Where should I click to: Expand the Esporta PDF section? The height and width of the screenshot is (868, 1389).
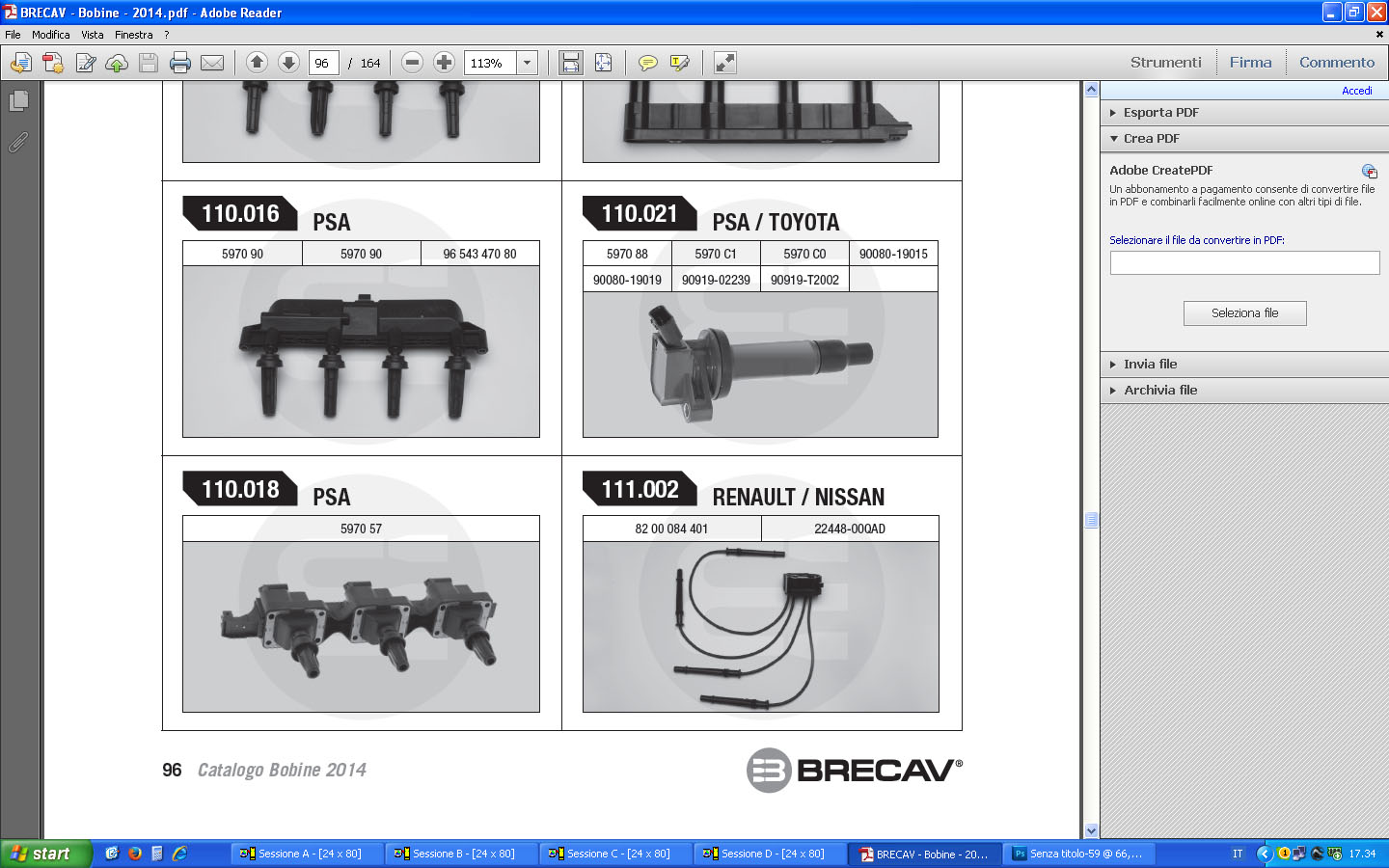(1244, 113)
